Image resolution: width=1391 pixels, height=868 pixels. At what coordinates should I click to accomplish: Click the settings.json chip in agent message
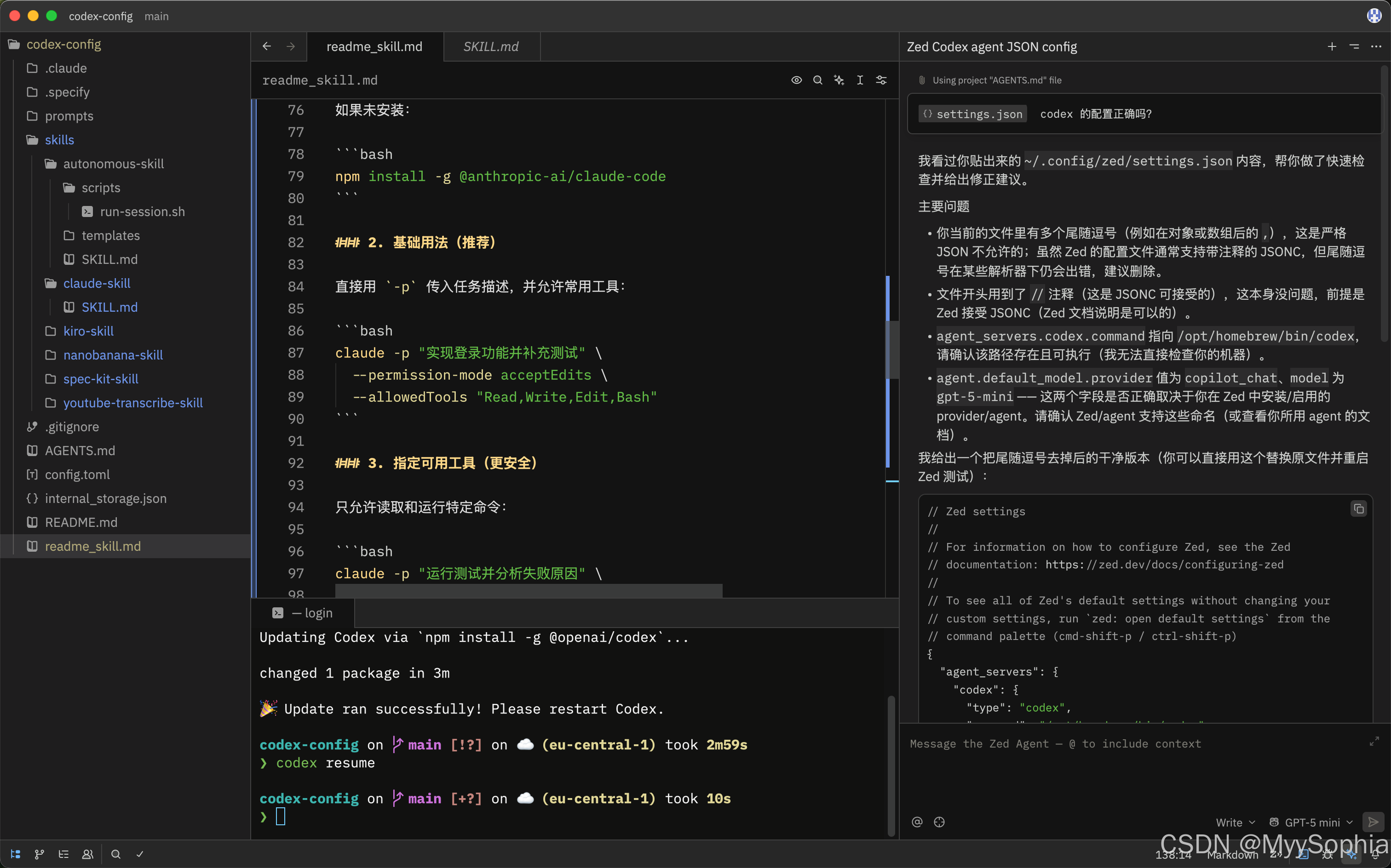(972, 114)
